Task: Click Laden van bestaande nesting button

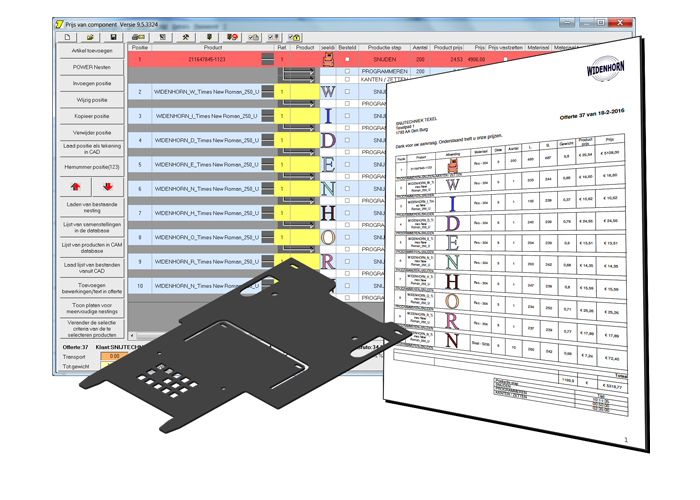Action: click(92, 207)
